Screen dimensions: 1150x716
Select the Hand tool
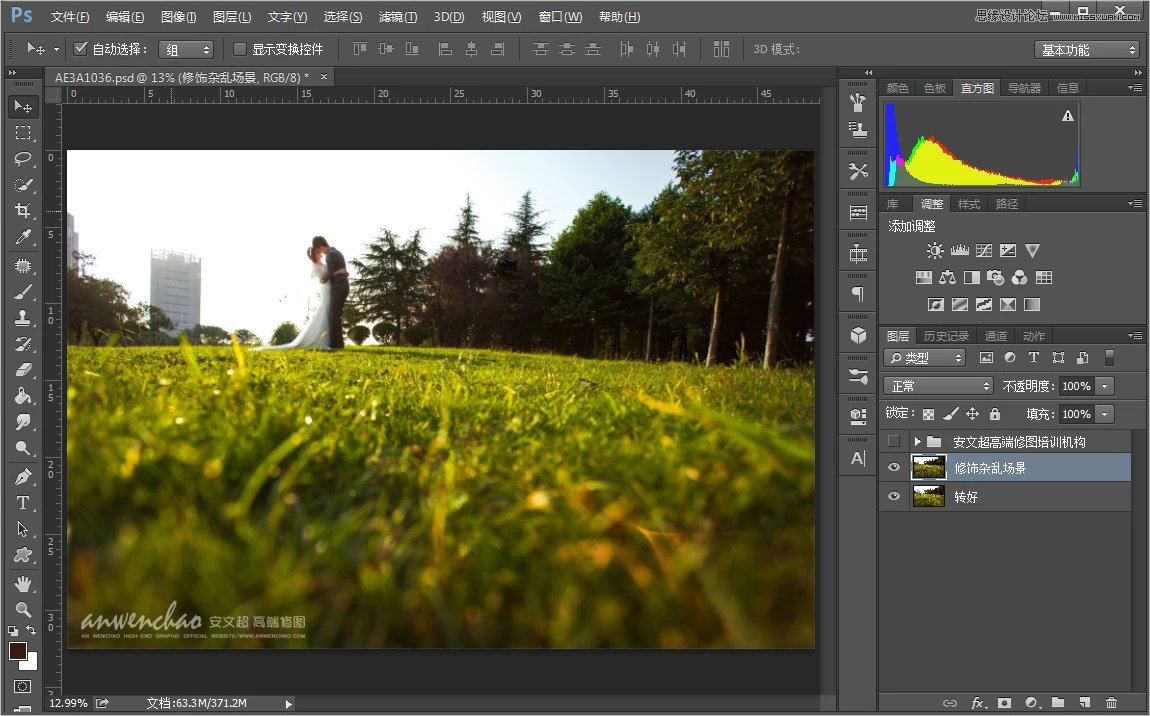22,583
